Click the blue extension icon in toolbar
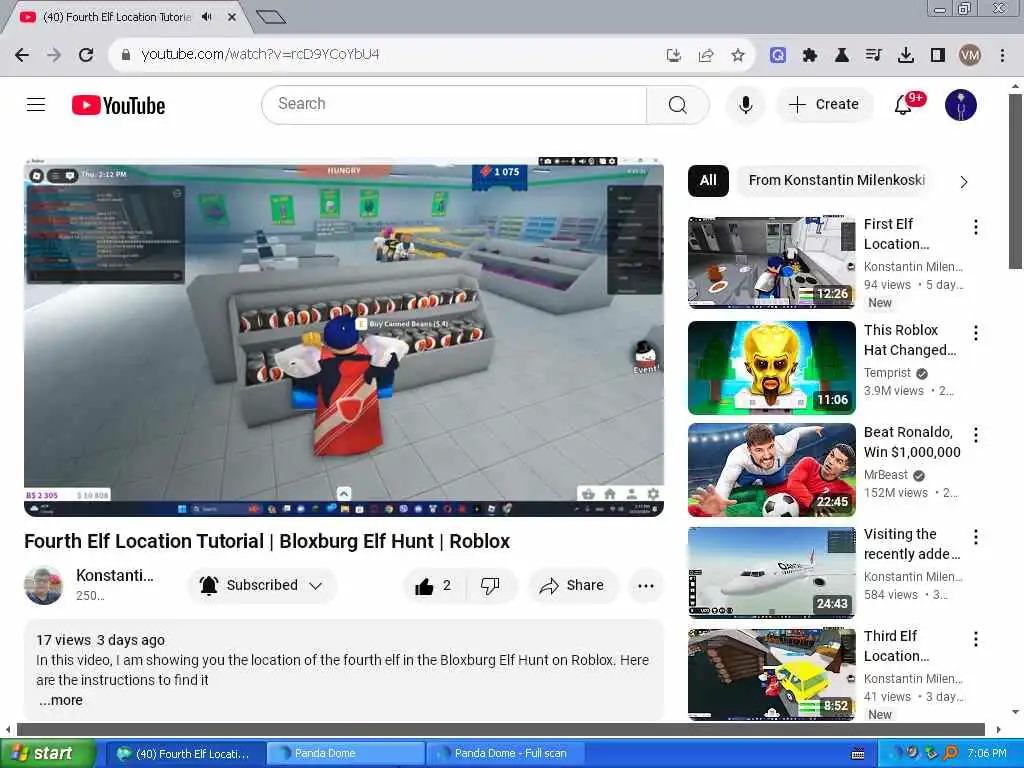Viewport: 1024px width, 768px height. (778, 56)
